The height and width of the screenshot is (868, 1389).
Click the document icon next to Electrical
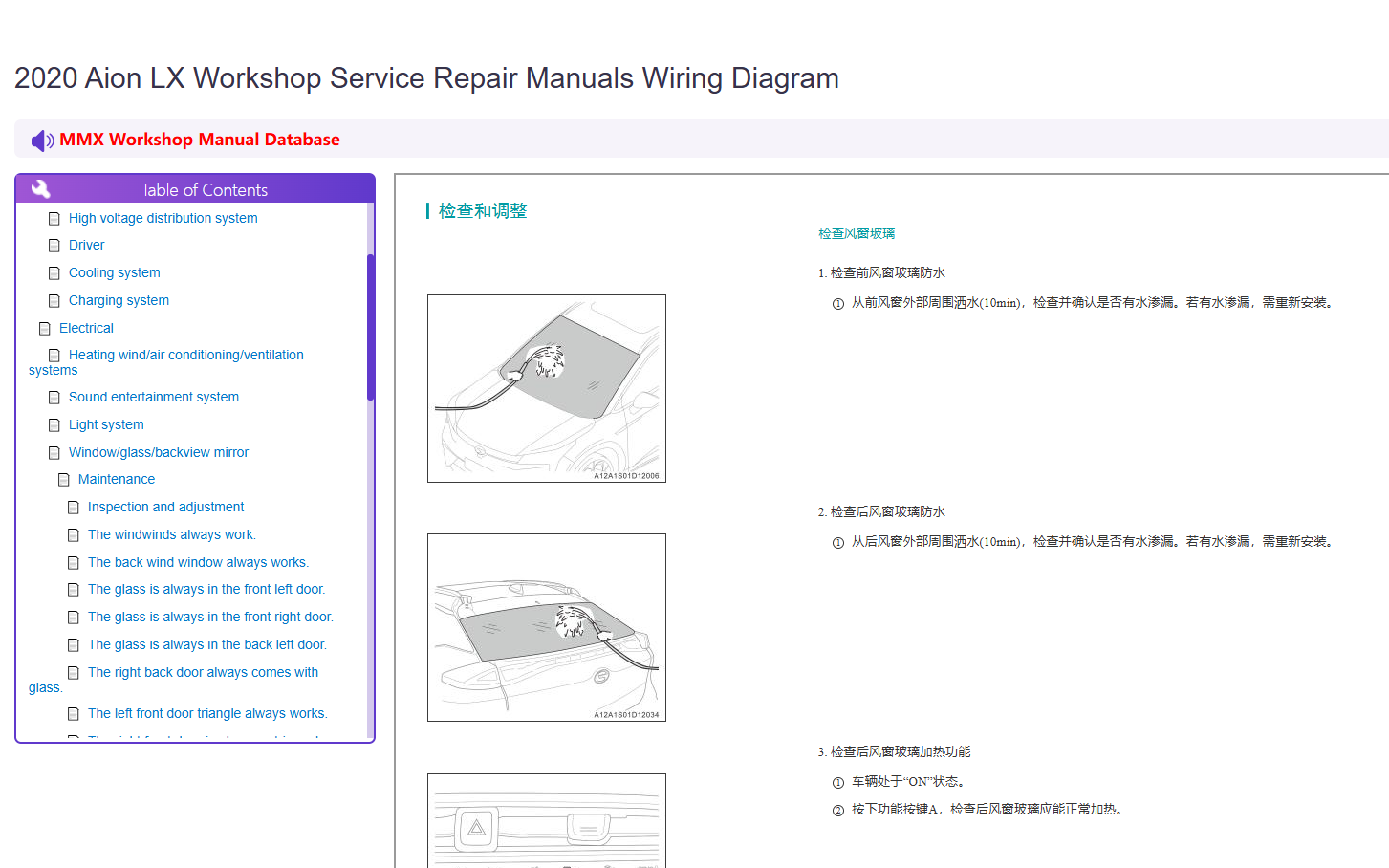pyautogui.click(x=45, y=329)
